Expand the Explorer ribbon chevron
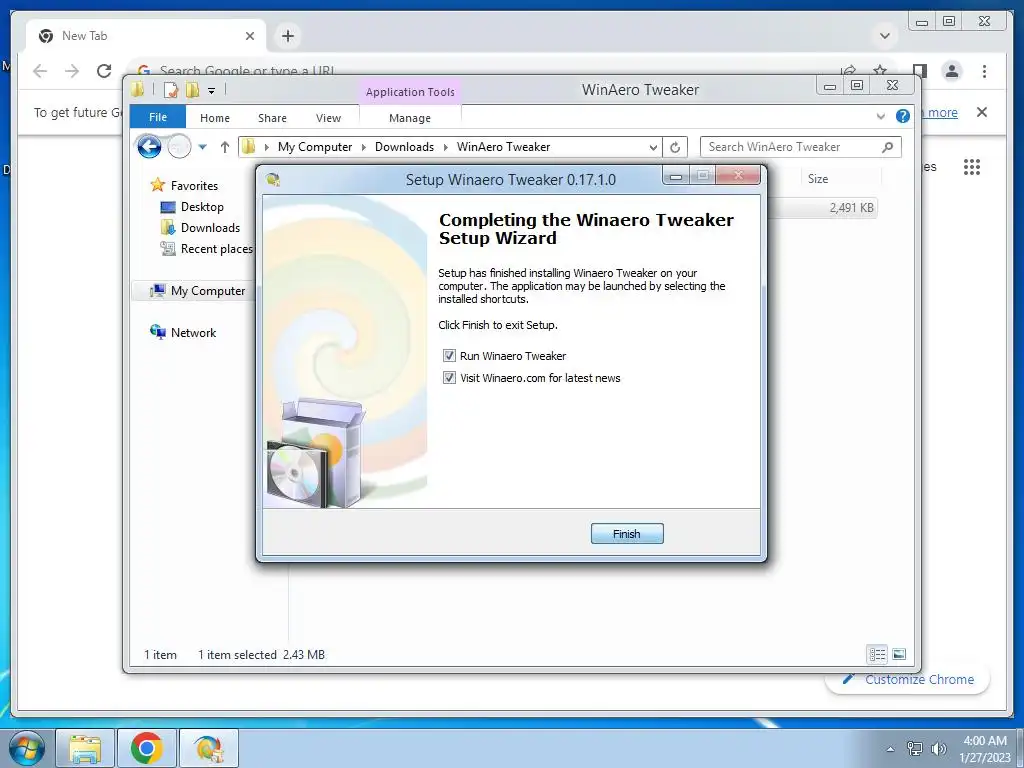Viewport: 1024px width, 768px height. pyautogui.click(x=881, y=116)
